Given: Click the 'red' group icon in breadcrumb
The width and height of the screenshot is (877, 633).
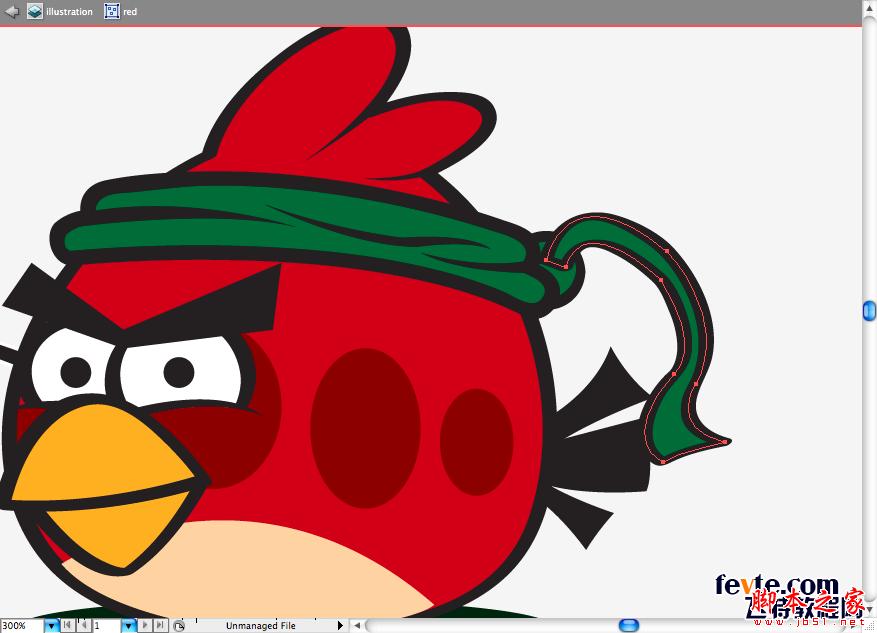Looking at the screenshot, I should [112, 11].
